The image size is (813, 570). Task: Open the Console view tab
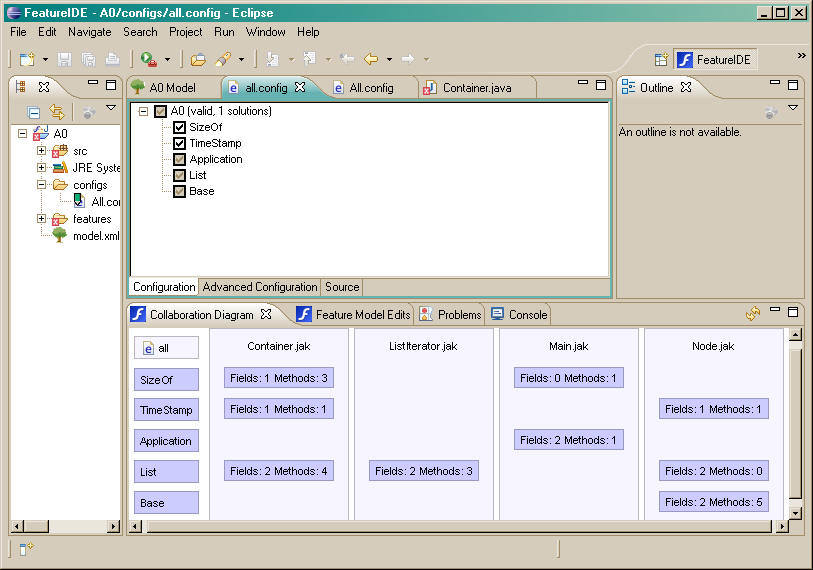point(519,314)
